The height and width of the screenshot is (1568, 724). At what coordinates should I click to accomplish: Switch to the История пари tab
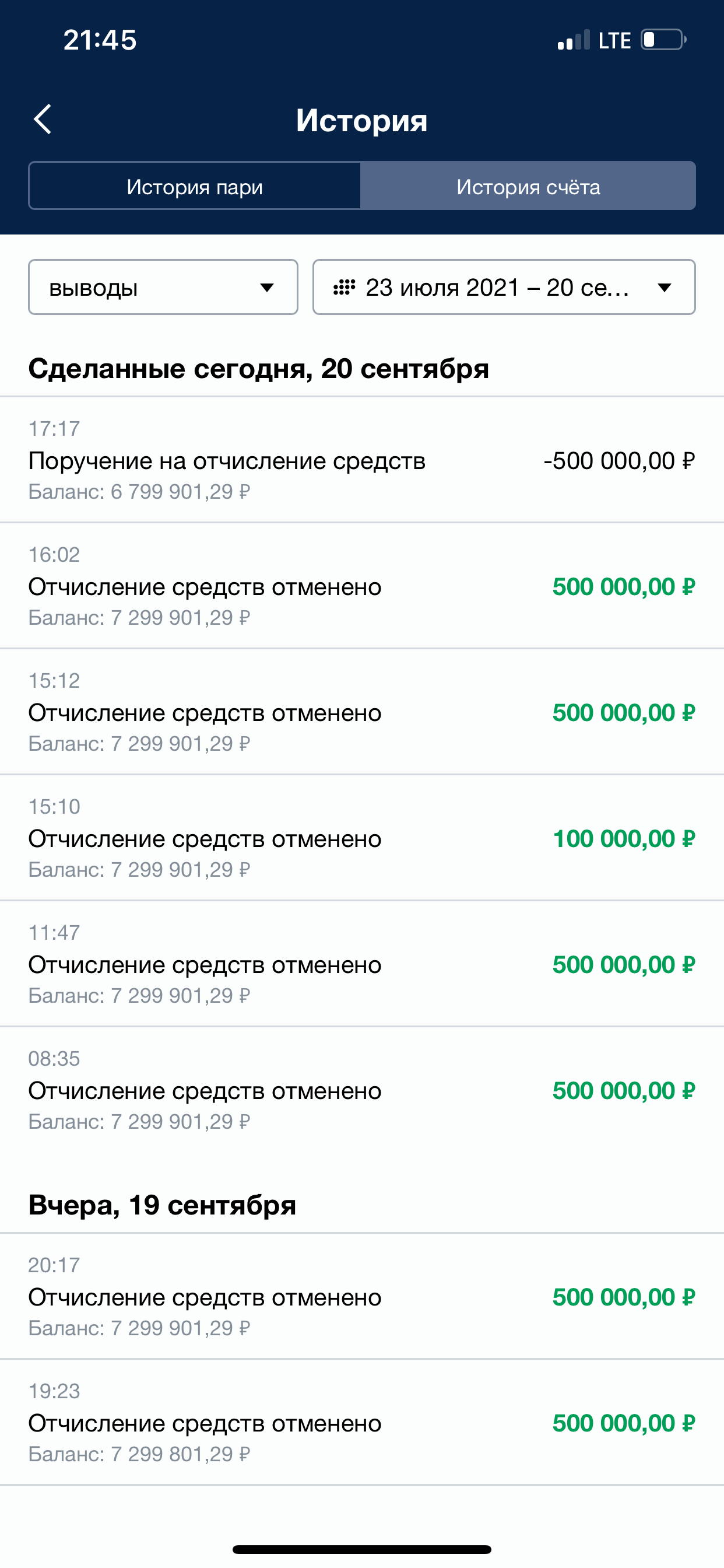pyautogui.click(x=195, y=186)
